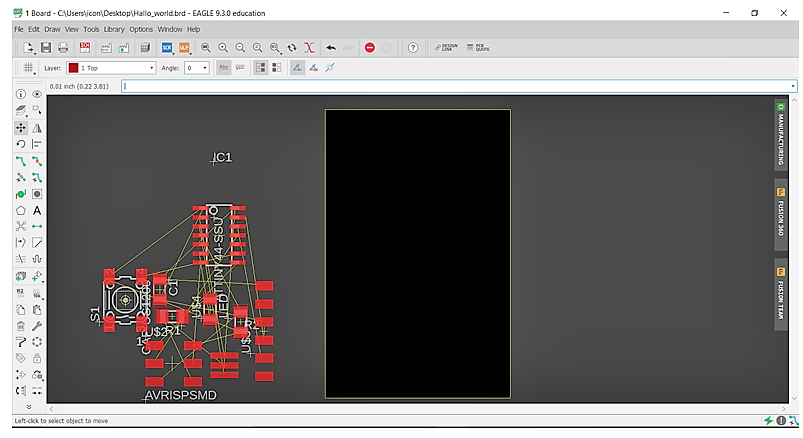Expand the SCR script dropdown

point(174,53)
